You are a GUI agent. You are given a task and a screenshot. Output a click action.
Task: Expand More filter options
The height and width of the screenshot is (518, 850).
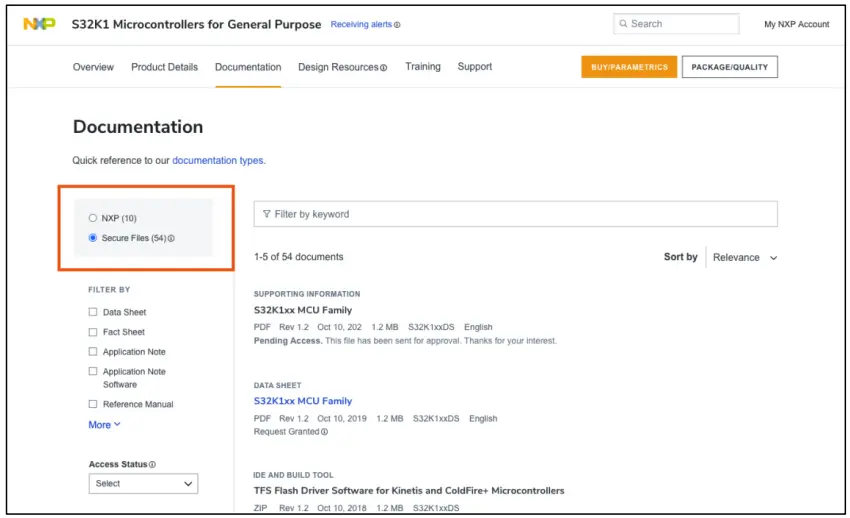(x=104, y=425)
